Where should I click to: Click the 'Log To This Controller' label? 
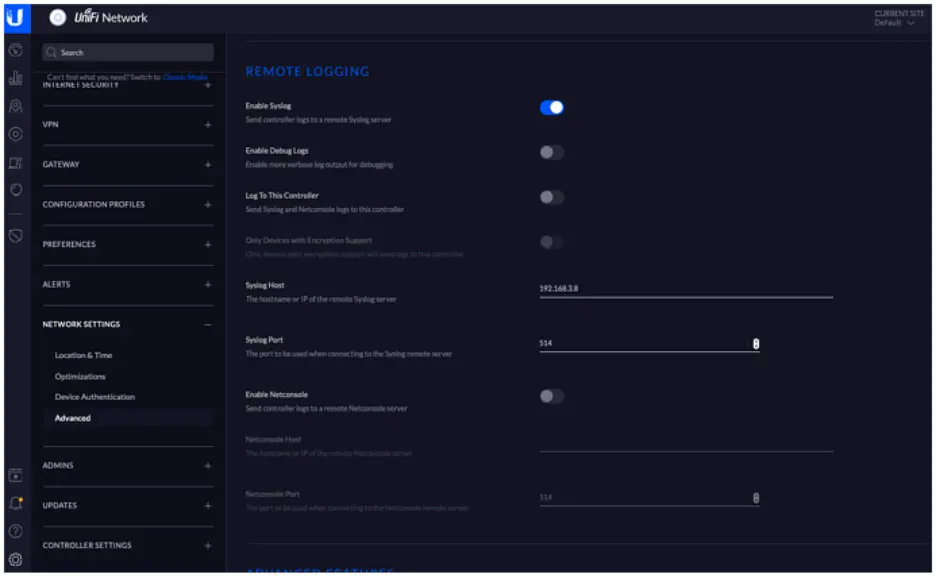pyautogui.click(x=282, y=195)
